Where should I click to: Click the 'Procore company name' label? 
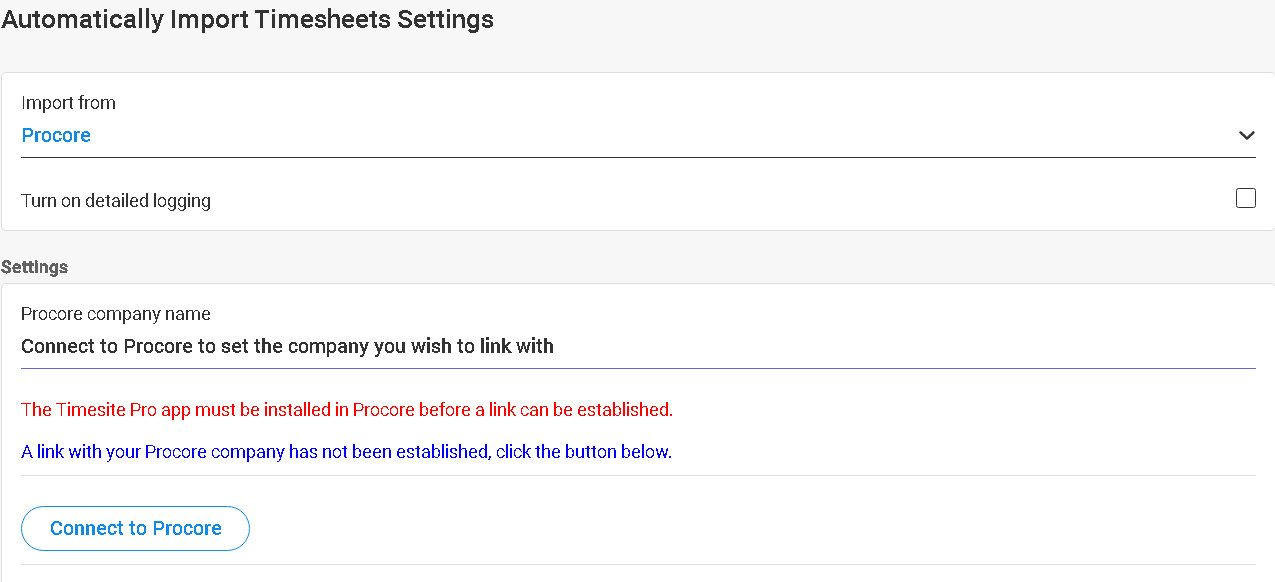(116, 314)
